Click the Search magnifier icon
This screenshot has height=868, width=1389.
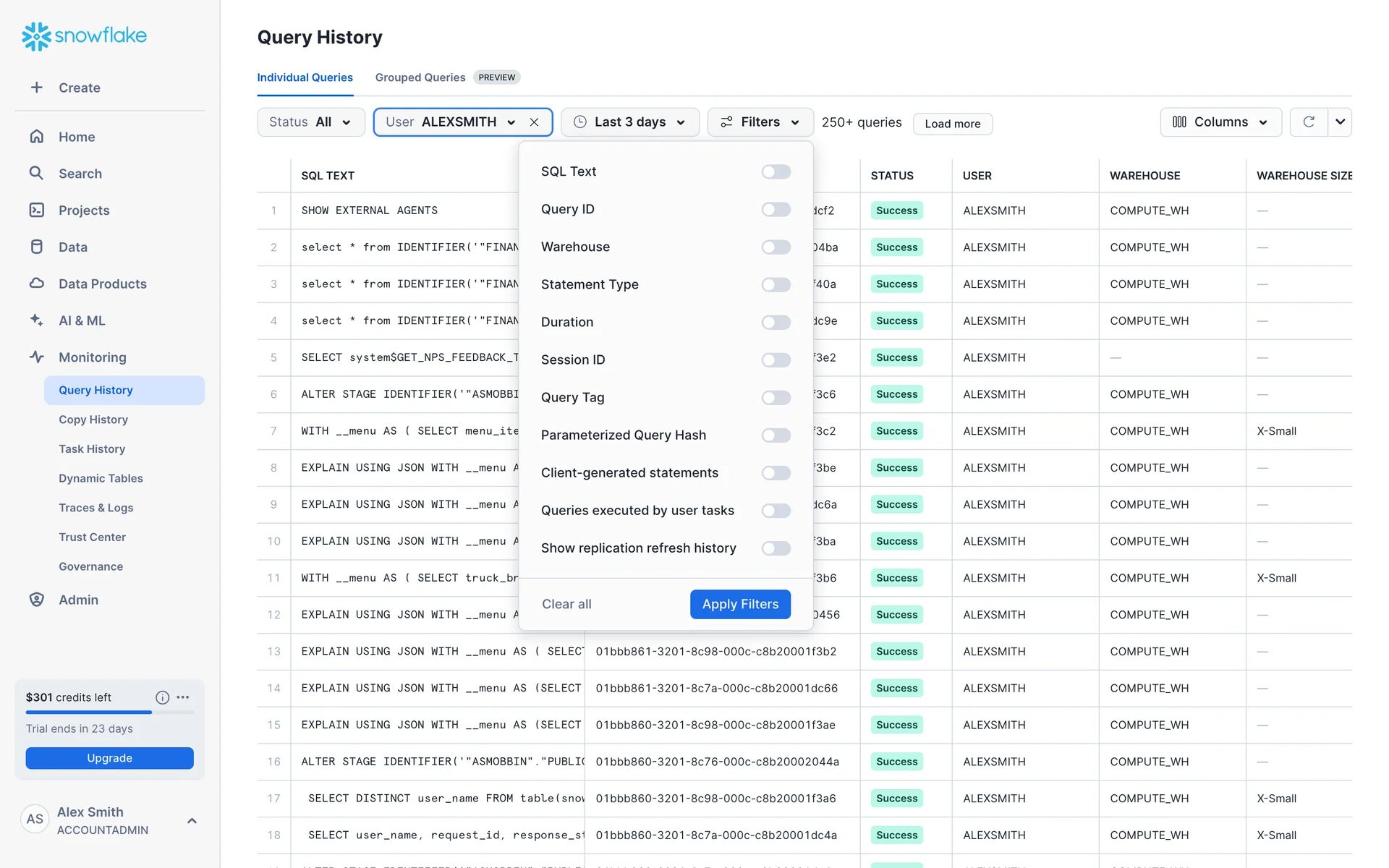pos(36,174)
